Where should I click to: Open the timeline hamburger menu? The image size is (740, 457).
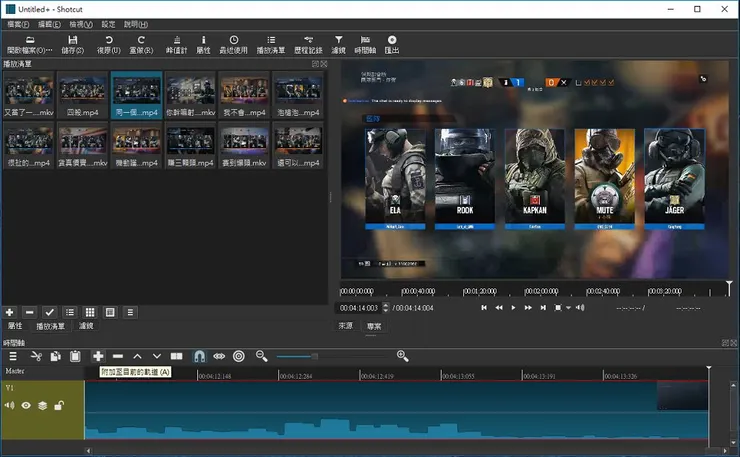[x=13, y=356]
